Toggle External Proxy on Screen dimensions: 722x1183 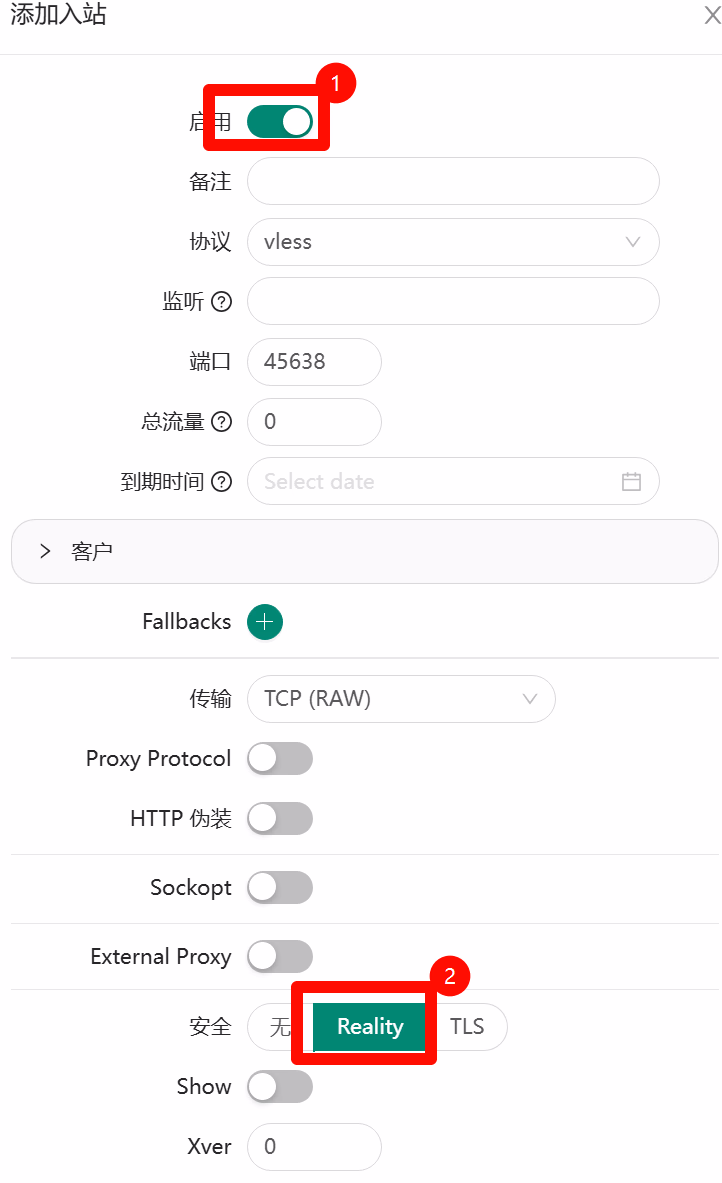(x=280, y=957)
